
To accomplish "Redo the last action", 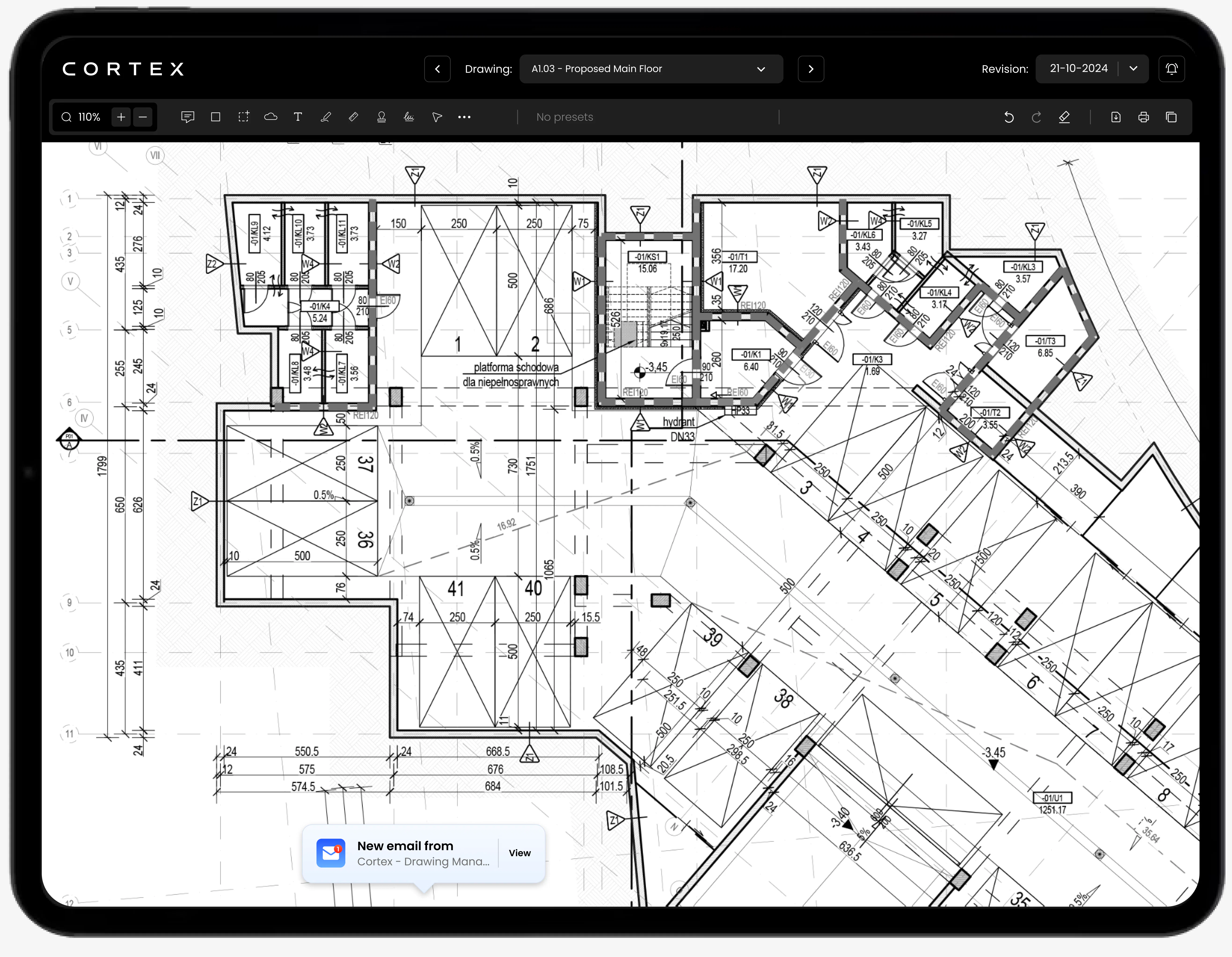I will [x=1036, y=117].
